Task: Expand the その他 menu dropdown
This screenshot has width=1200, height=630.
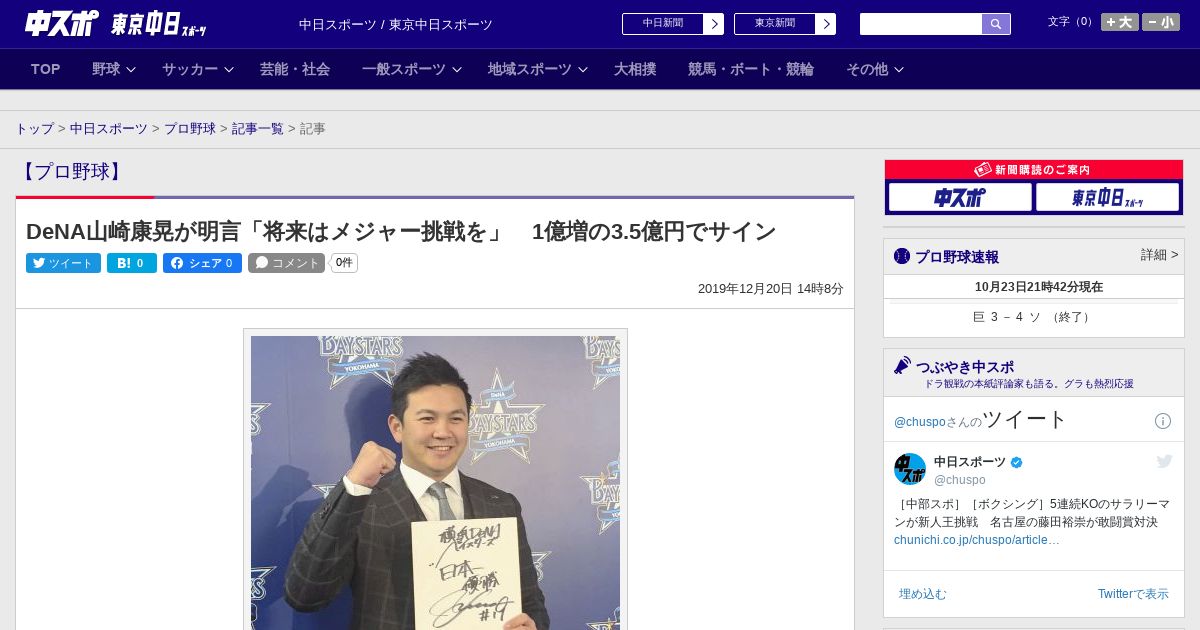Action: 874,69
